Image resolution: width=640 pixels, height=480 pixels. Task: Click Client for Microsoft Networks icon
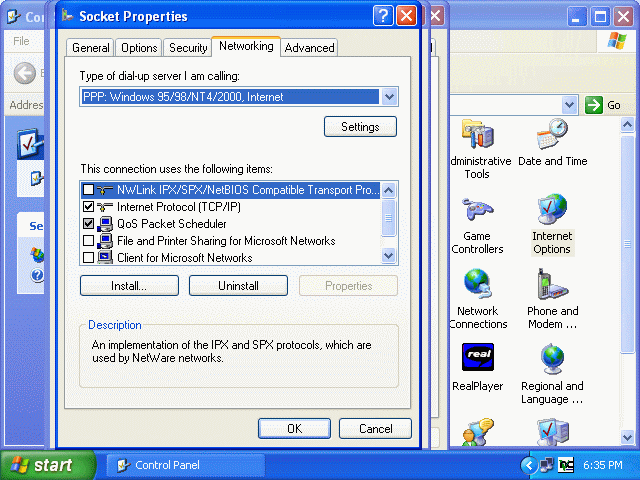pyautogui.click(x=105, y=258)
